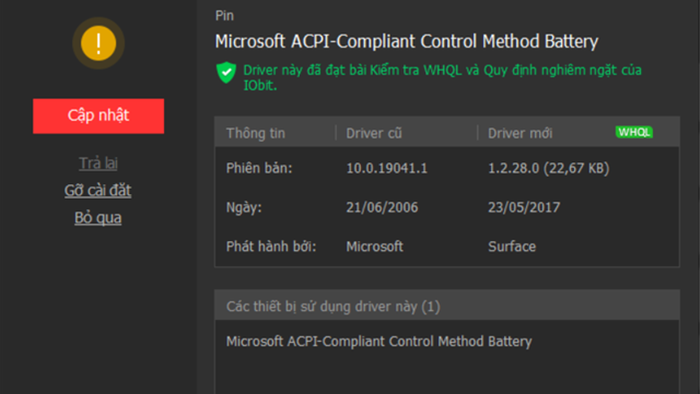The height and width of the screenshot is (394, 700).
Task: Click the Phiên bản: row label
Action: (259, 168)
